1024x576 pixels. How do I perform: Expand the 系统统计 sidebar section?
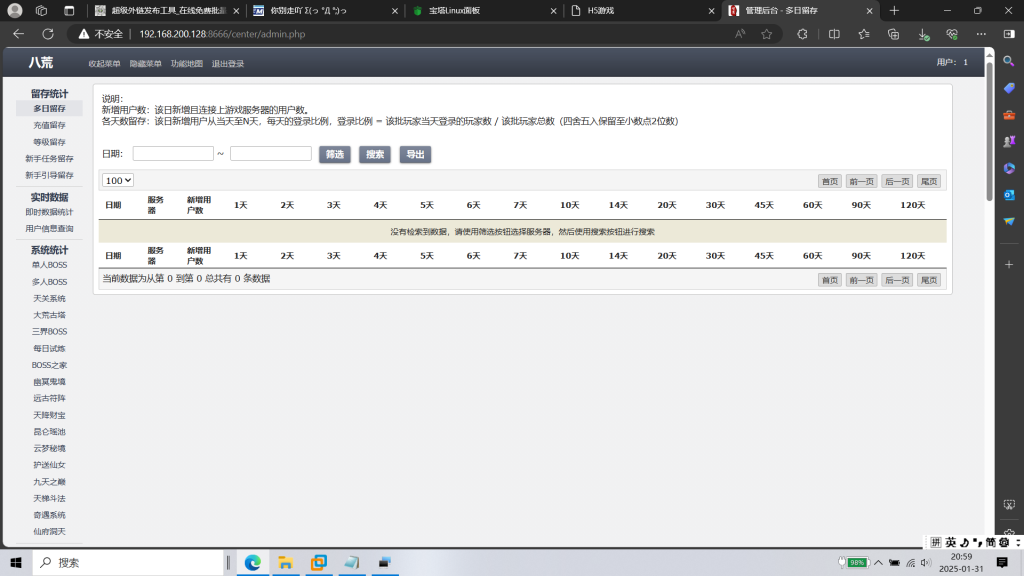(x=48, y=248)
